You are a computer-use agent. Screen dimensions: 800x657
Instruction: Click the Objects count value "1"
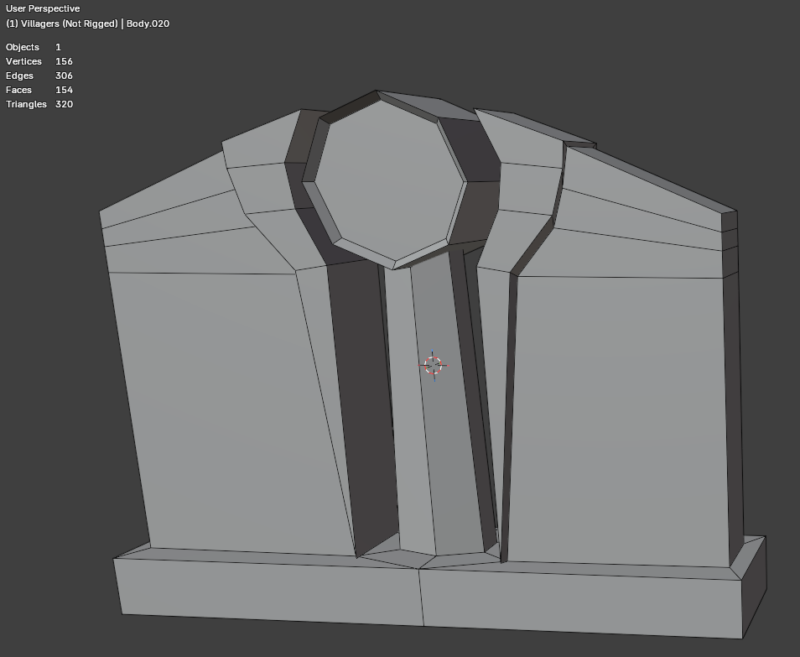(58, 47)
